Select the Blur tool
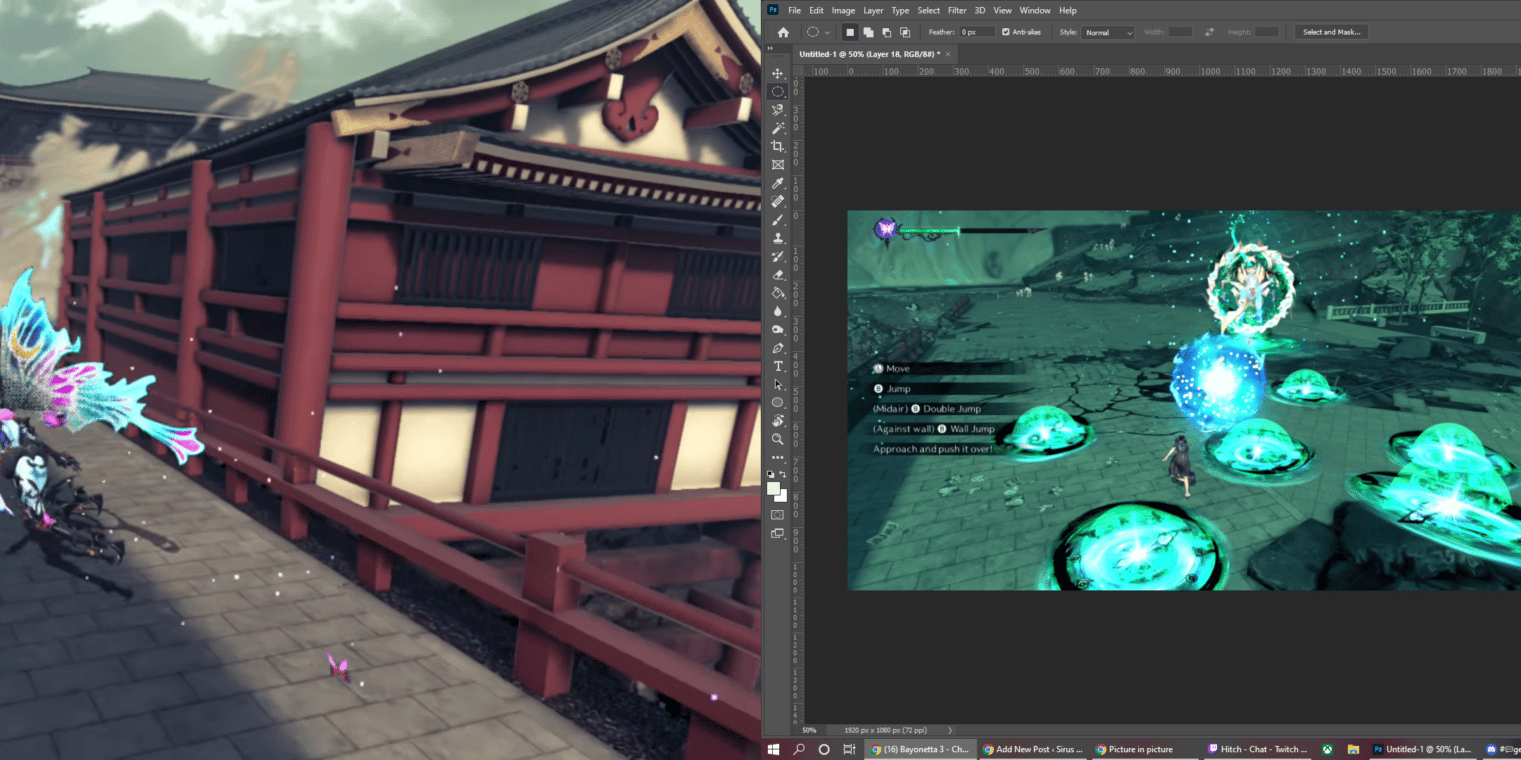This screenshot has width=1521, height=760. [x=778, y=311]
